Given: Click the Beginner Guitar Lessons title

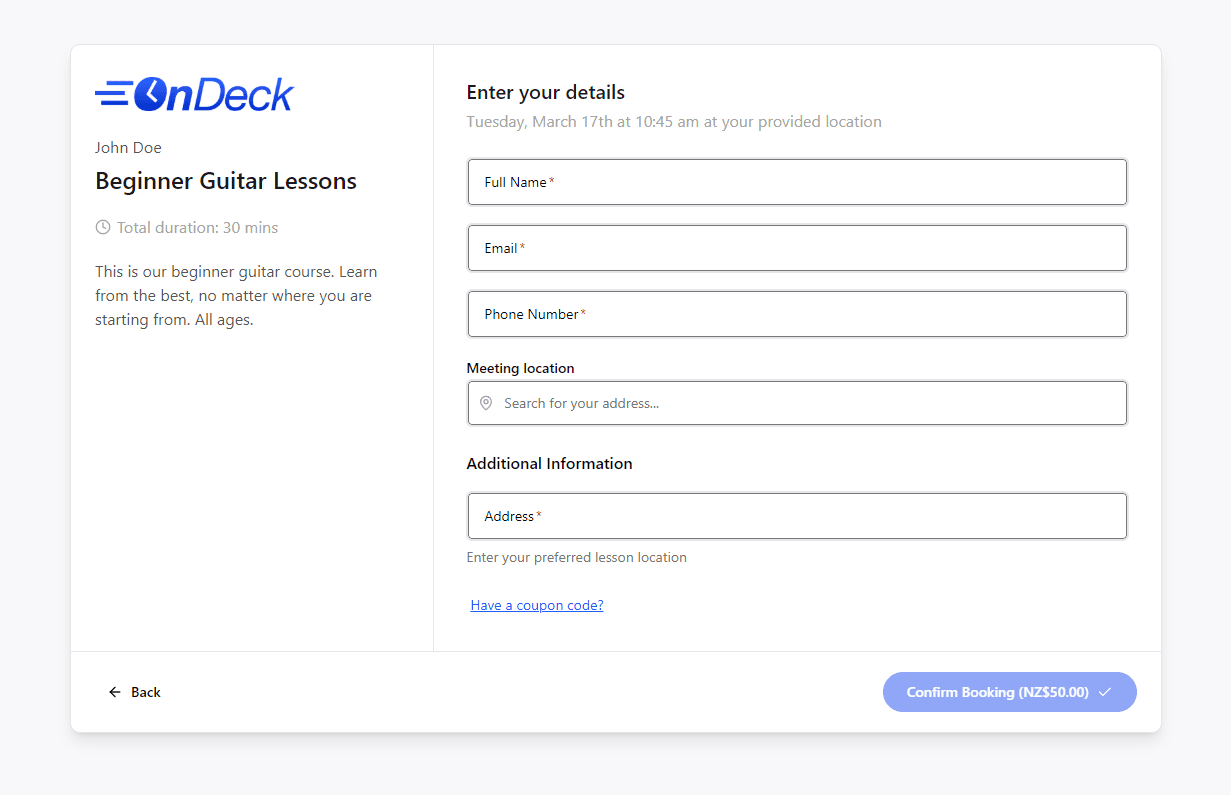Looking at the screenshot, I should [225, 181].
